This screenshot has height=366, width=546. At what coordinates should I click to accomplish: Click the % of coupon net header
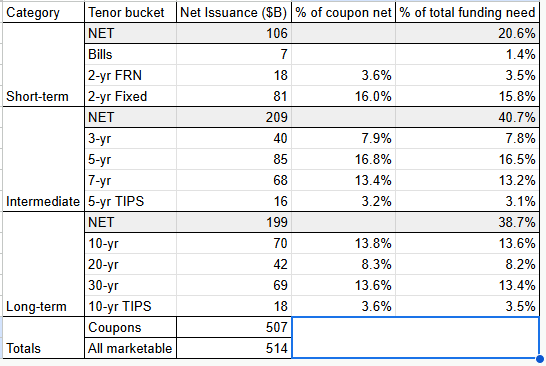[343, 13]
